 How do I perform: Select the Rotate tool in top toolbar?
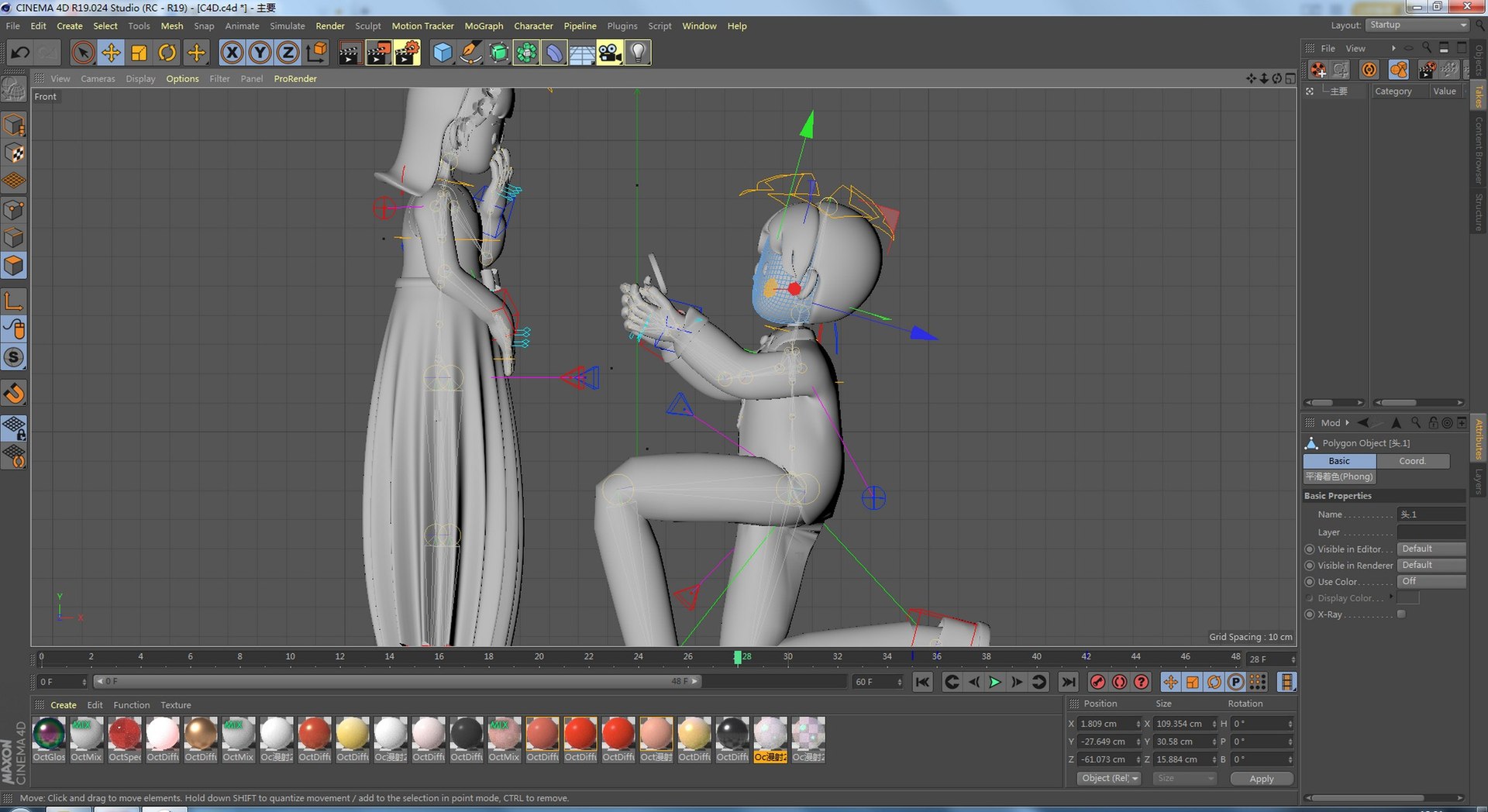coord(167,53)
